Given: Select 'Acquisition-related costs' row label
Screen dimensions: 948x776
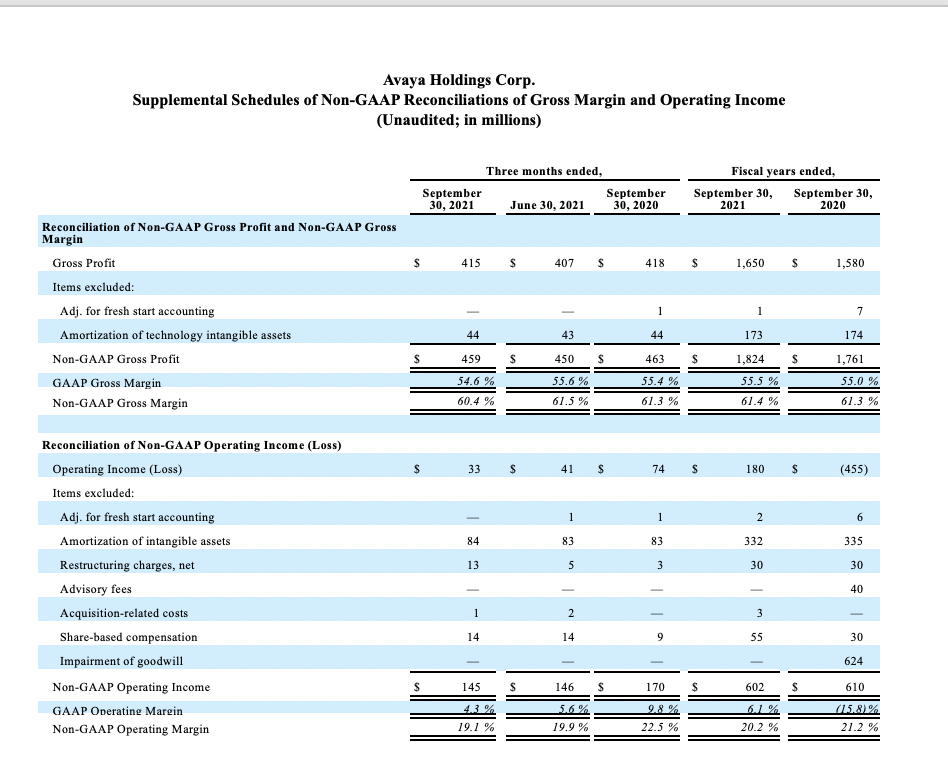Looking at the screenshot, I should (124, 613).
